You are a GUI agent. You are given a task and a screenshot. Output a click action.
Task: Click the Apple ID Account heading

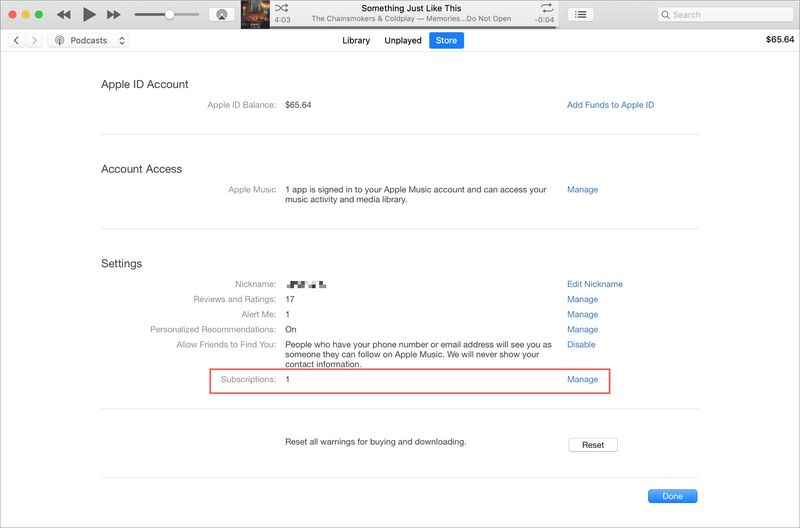(144, 84)
